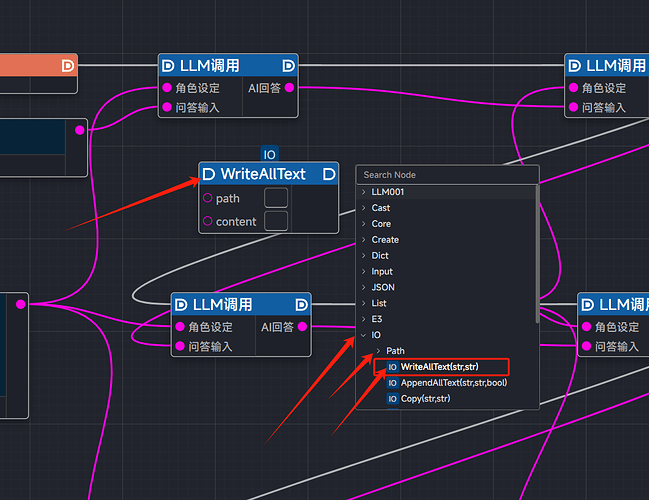
Task: Click the content value box on WriteAllText
Action: click(x=276, y=221)
